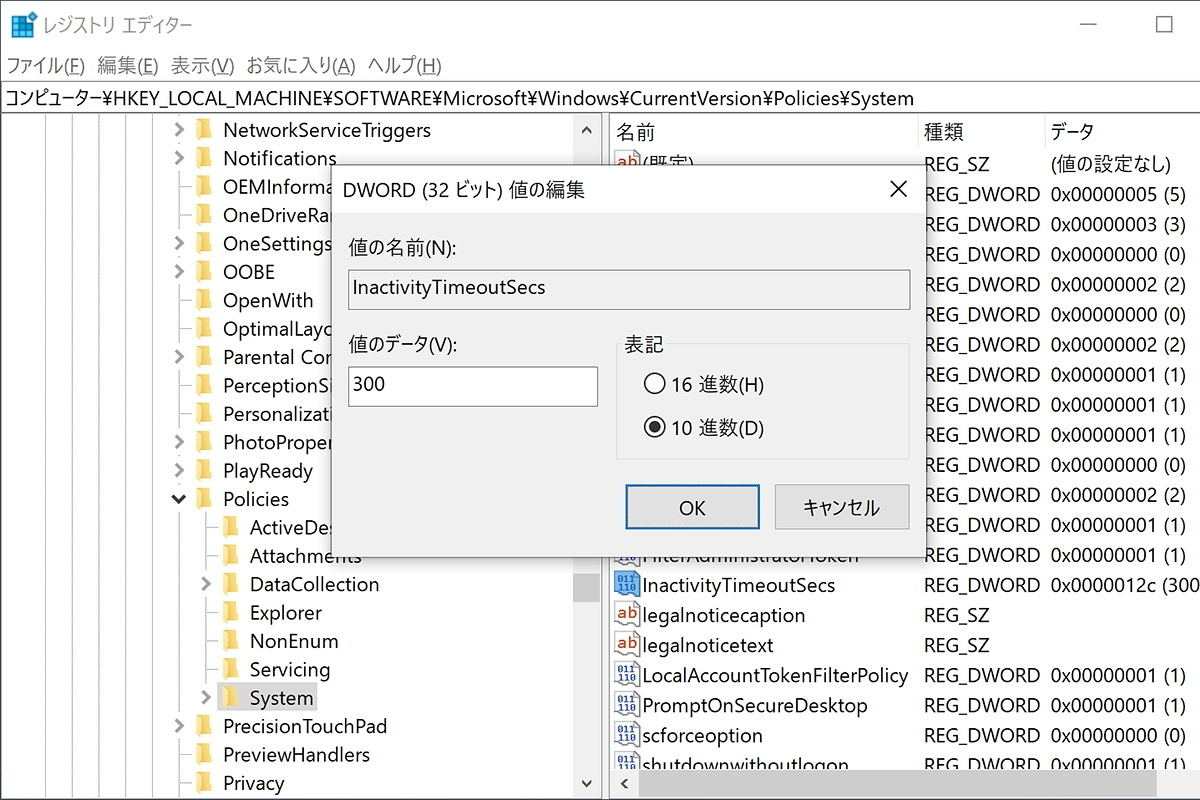Select the scforceoption value name
Image resolution: width=1200 pixels, height=800 pixels.
pos(702,735)
